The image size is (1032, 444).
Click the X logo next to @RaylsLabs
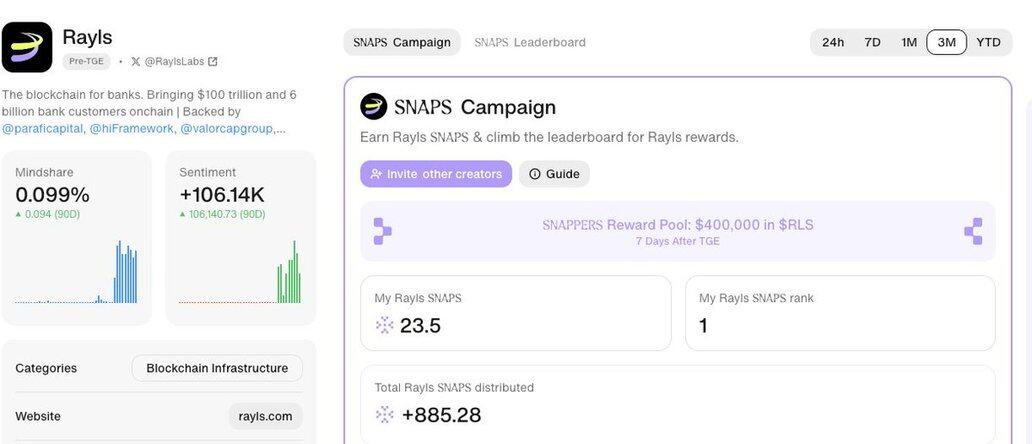(x=136, y=62)
